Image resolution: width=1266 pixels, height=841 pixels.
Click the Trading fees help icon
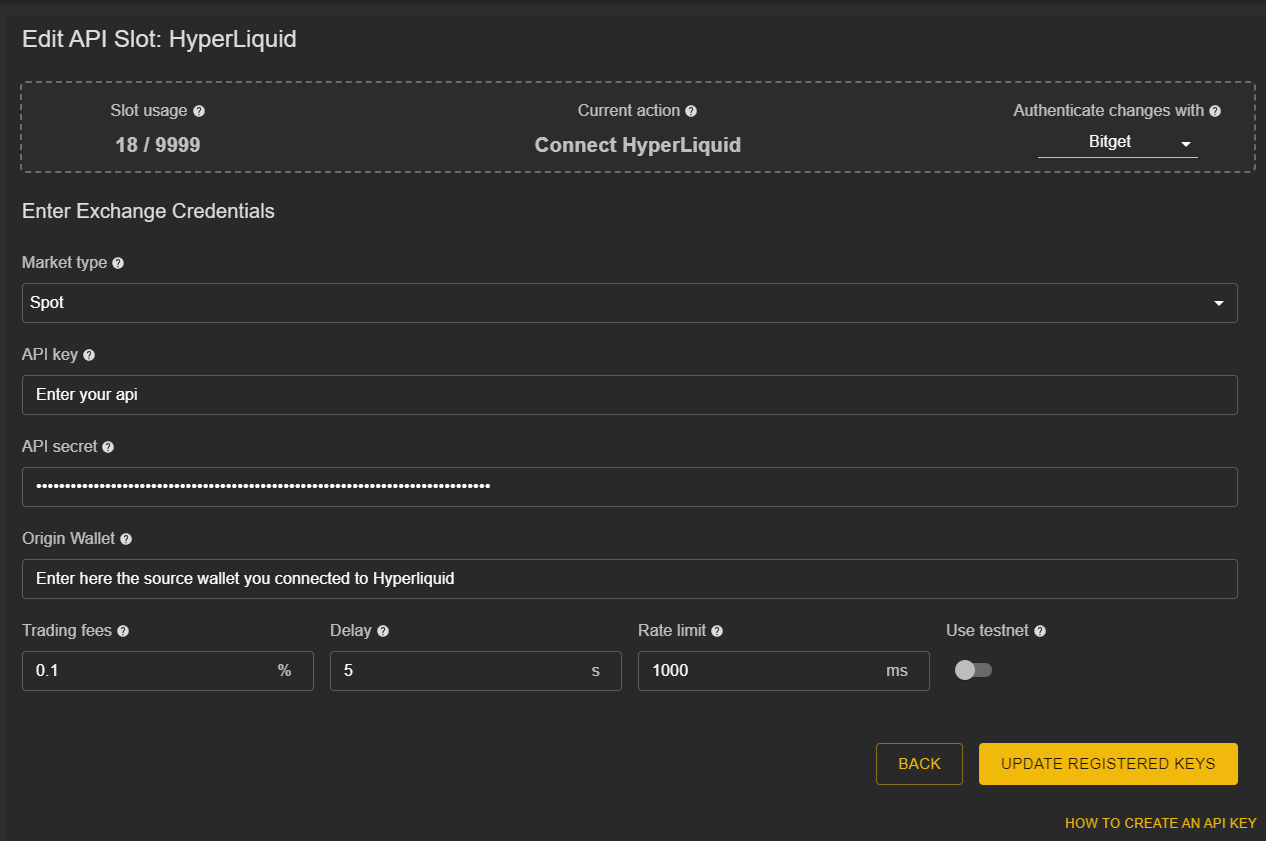click(123, 631)
